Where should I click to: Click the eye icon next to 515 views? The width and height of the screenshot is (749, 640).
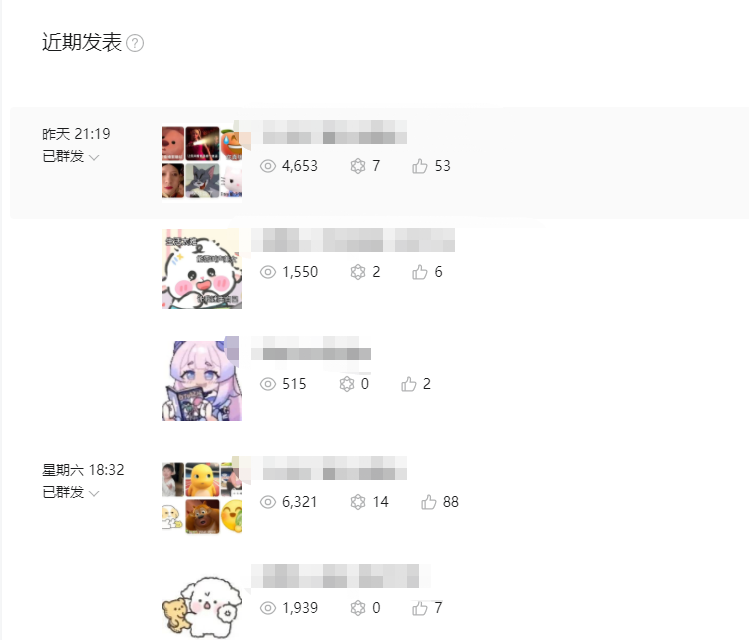coord(268,384)
